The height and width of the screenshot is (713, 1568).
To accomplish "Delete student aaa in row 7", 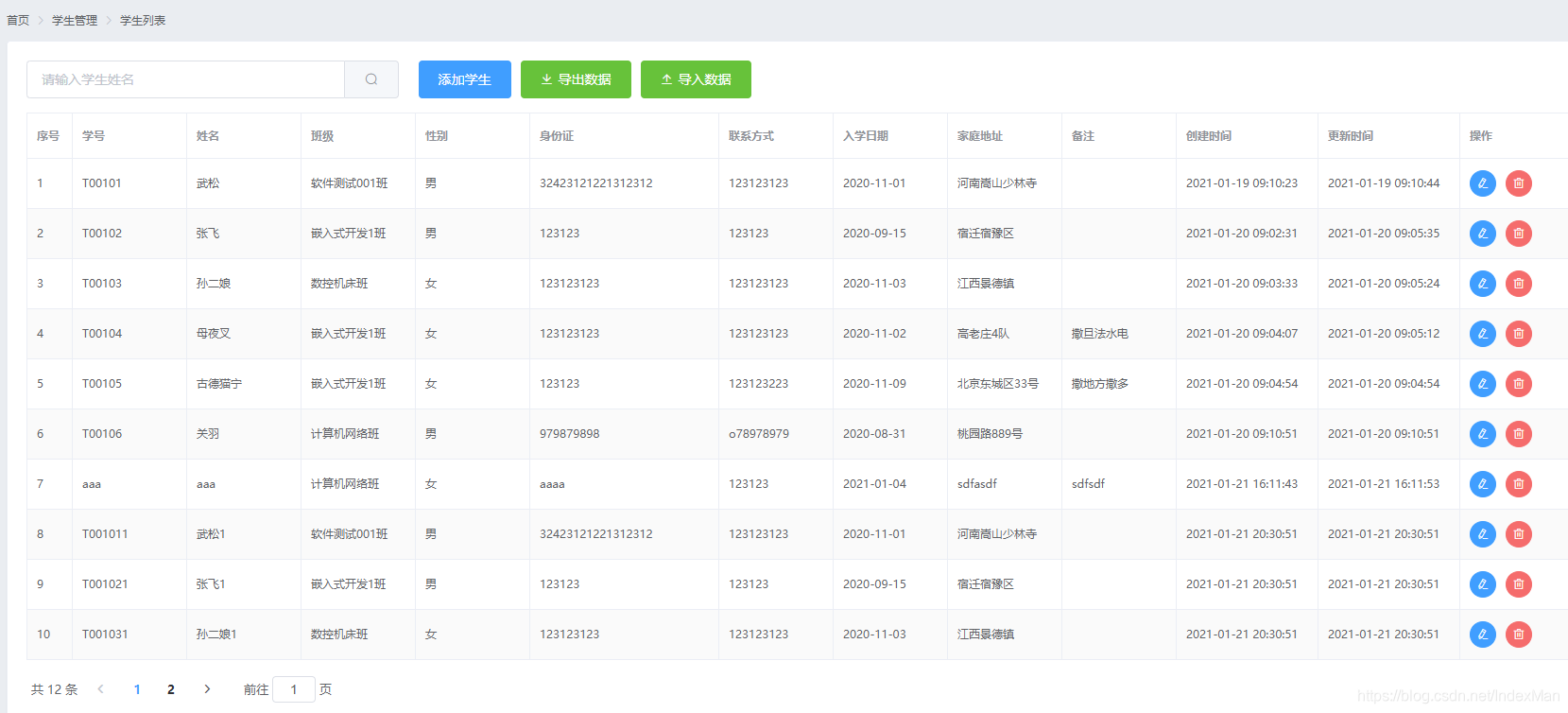I will click(x=1519, y=484).
